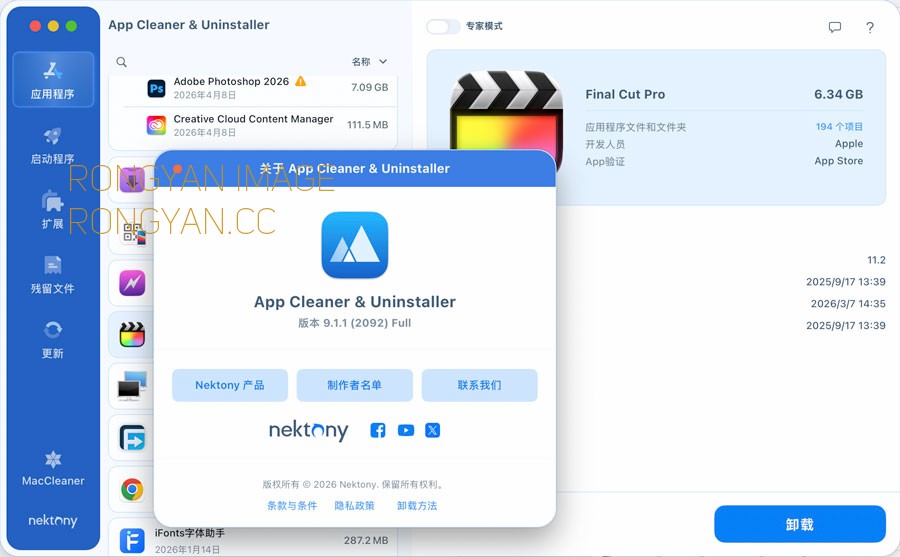Image resolution: width=900 pixels, height=557 pixels.
Task: Click the 11.2 version value
Action: [x=876, y=260]
